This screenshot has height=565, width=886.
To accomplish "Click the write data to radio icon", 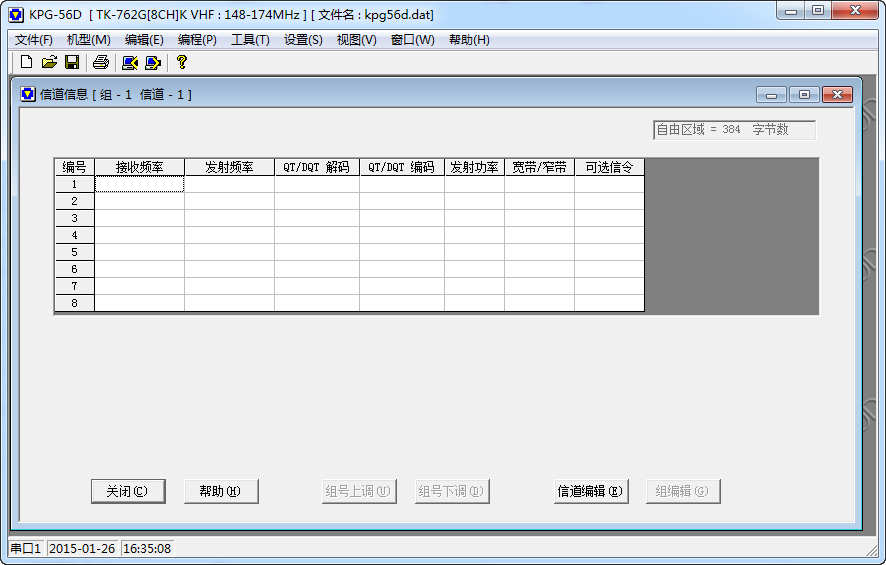I will (x=152, y=62).
